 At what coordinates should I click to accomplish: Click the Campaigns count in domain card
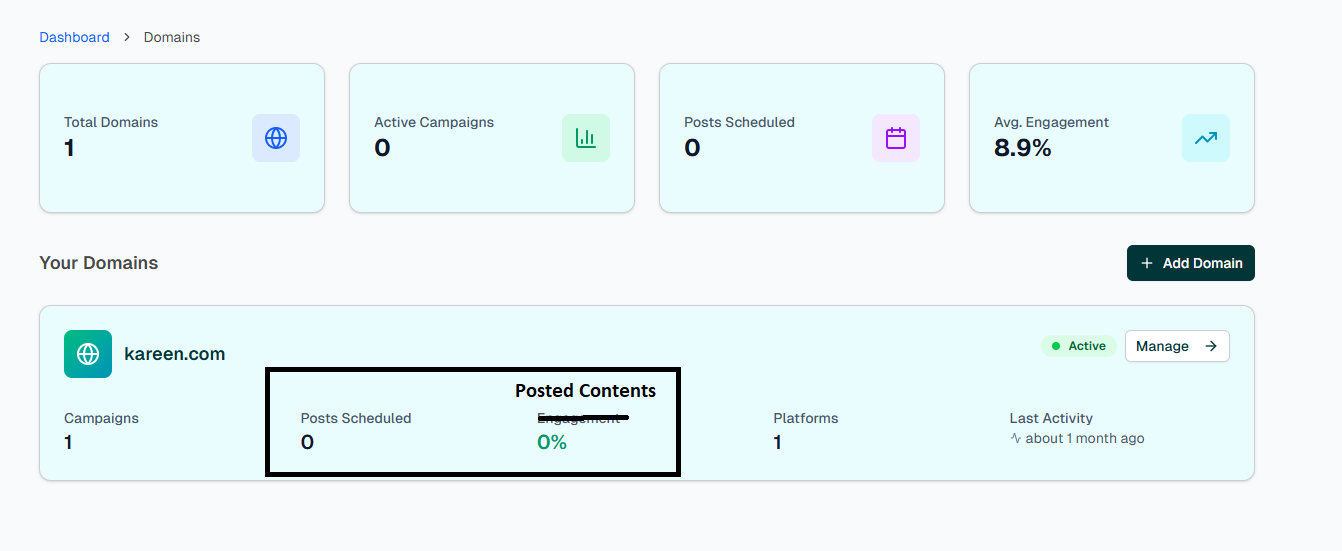click(68, 442)
